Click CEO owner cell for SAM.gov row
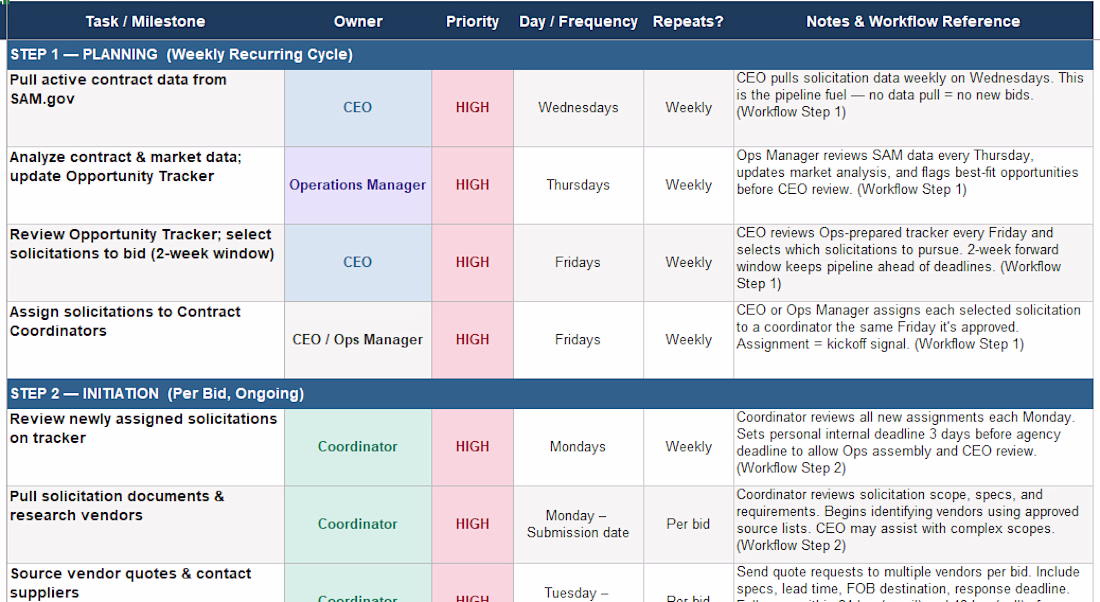This screenshot has height=602, width=1100. (x=358, y=108)
